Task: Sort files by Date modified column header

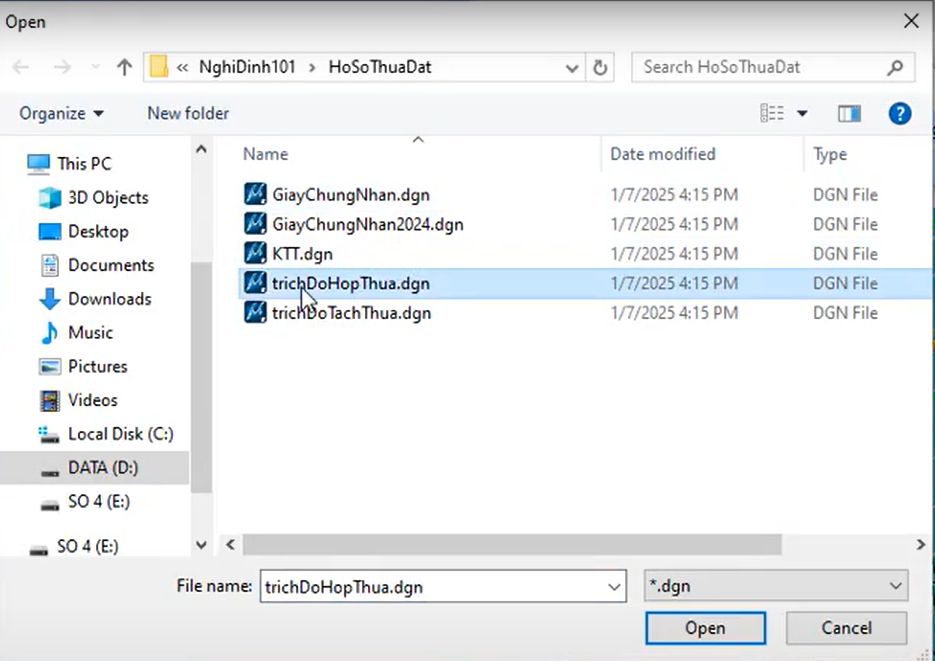Action: 663,154
